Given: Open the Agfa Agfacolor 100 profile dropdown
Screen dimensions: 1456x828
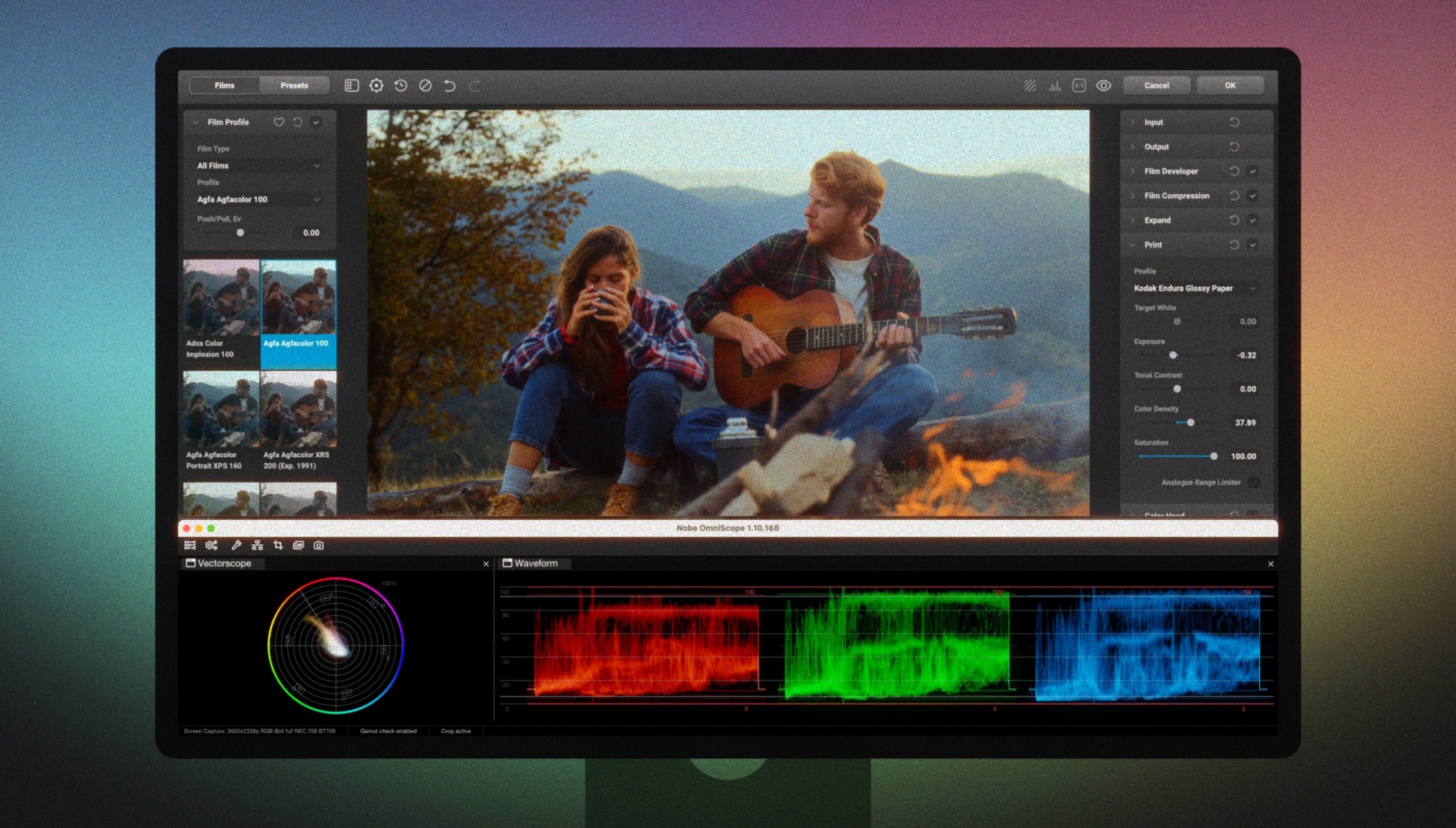Looking at the screenshot, I should [x=259, y=200].
